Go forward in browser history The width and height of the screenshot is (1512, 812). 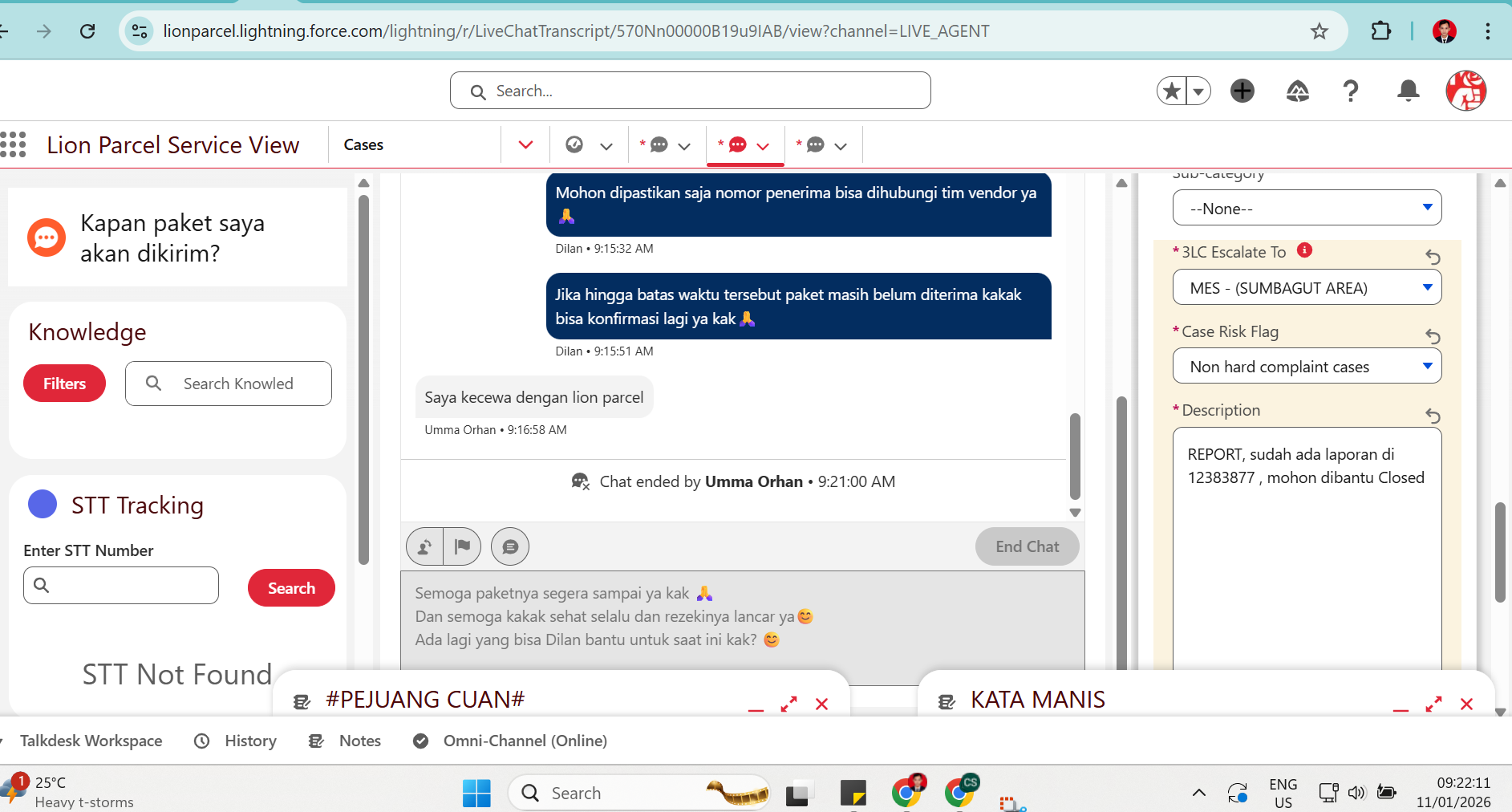tap(44, 31)
